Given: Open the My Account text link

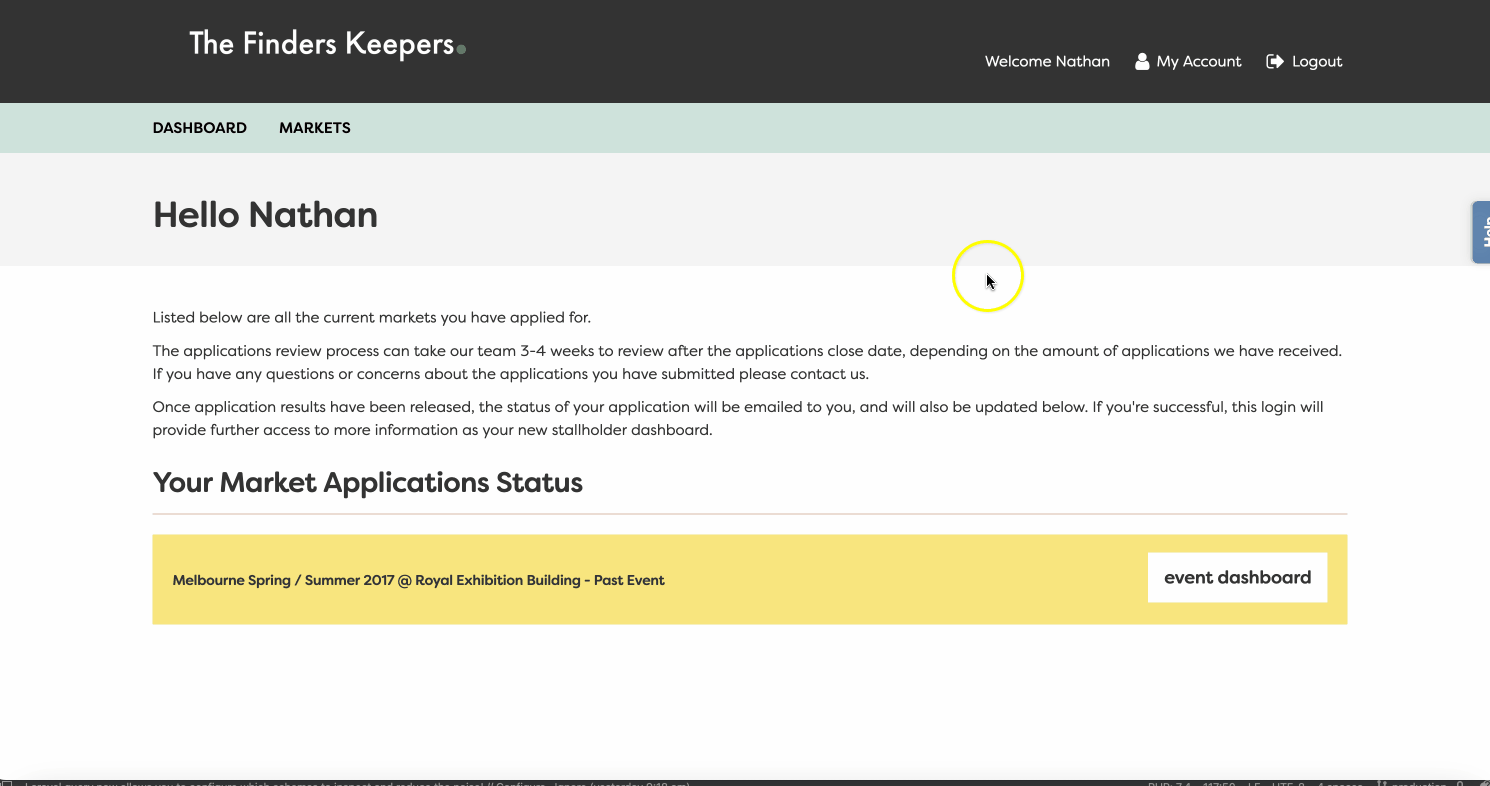Looking at the screenshot, I should (x=1198, y=62).
